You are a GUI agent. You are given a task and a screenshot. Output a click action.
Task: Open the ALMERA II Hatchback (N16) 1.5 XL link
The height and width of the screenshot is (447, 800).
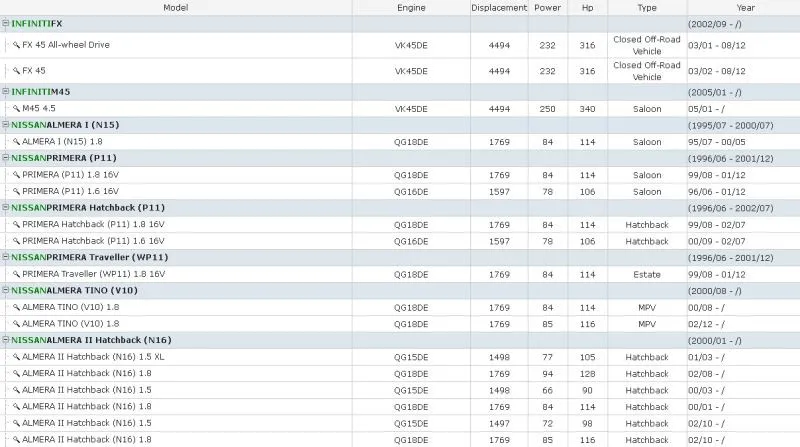[93, 357]
